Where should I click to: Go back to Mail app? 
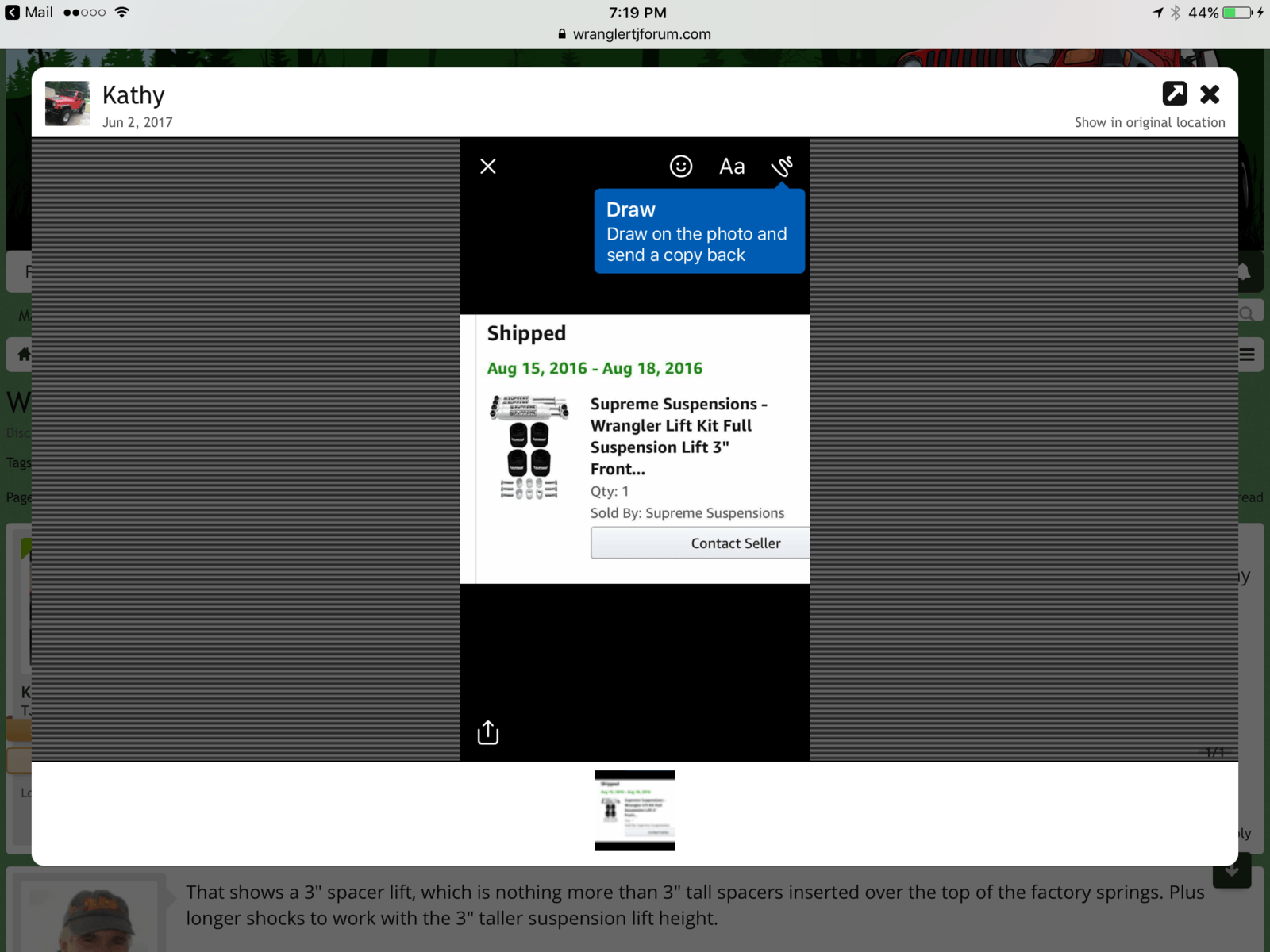click(x=29, y=13)
